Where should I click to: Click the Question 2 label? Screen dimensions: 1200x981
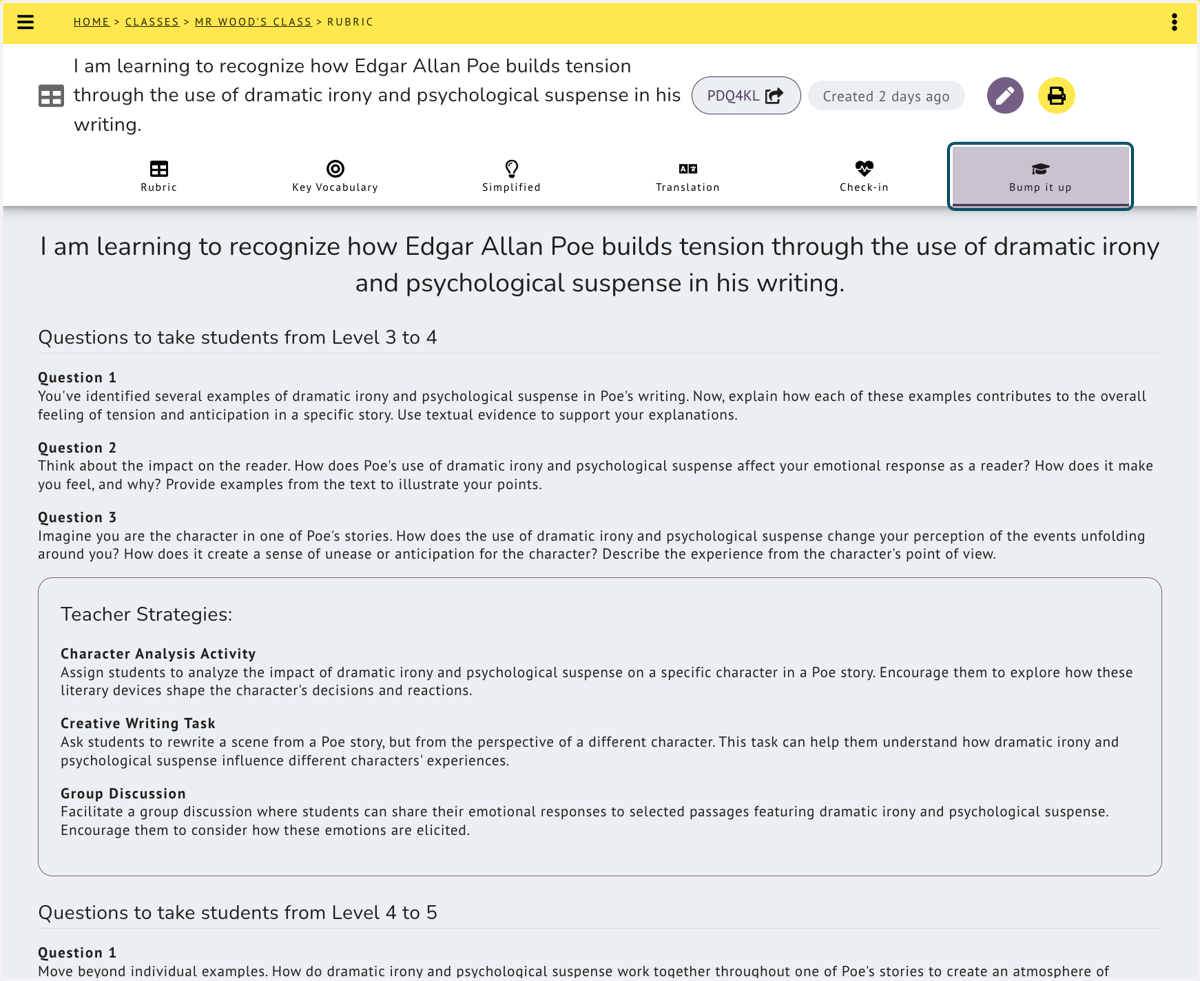(x=77, y=447)
